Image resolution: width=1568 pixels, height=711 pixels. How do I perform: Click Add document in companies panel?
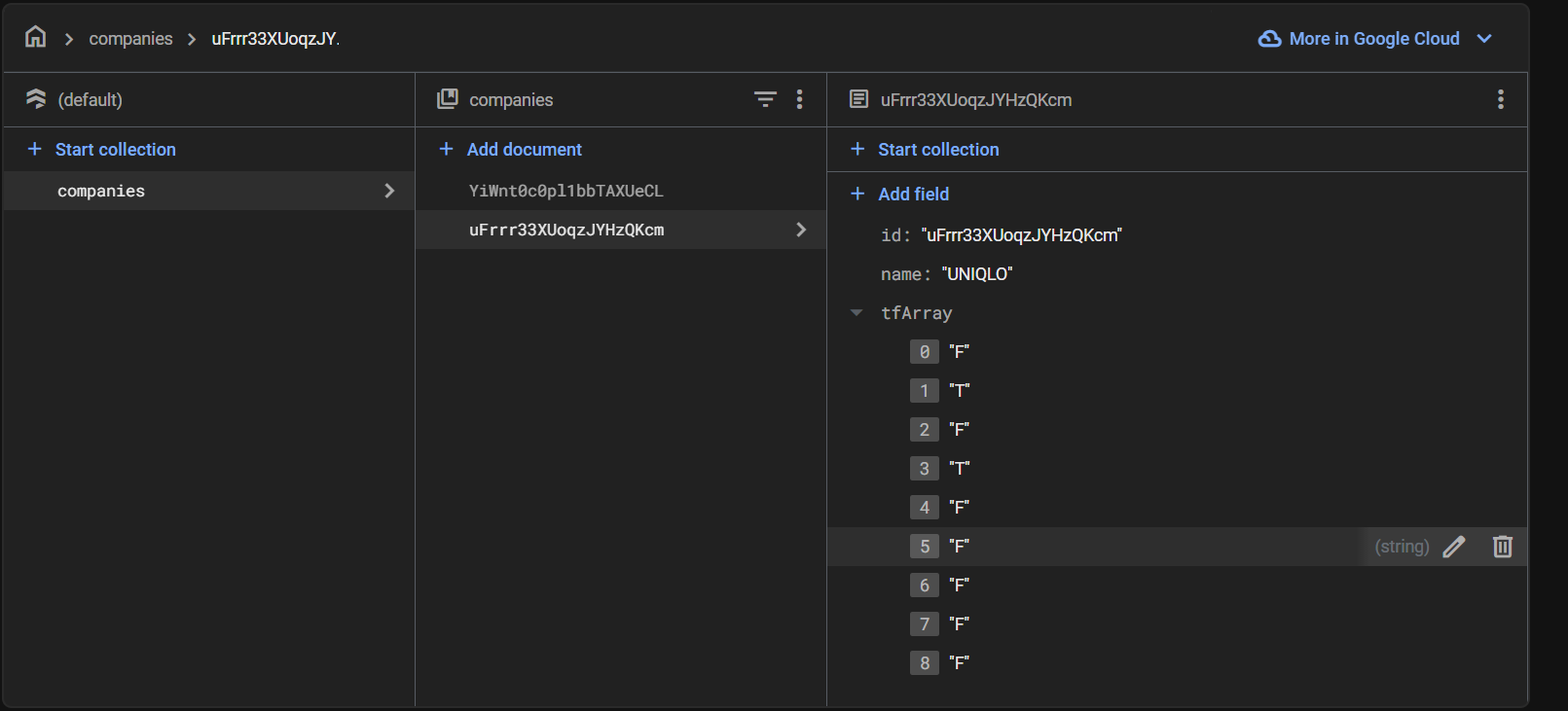click(524, 149)
